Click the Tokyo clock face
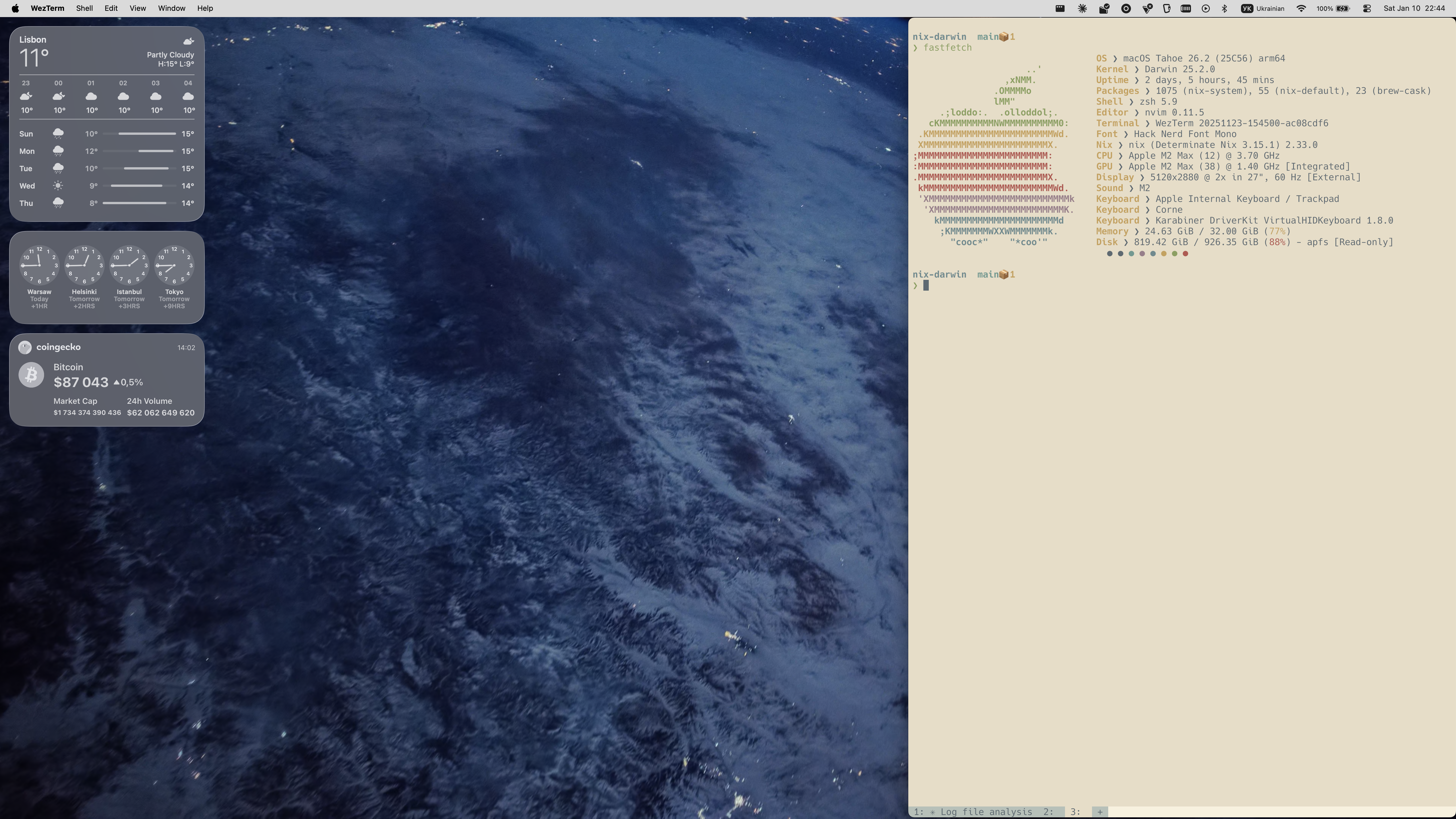This screenshot has height=819, width=1456. point(174,265)
